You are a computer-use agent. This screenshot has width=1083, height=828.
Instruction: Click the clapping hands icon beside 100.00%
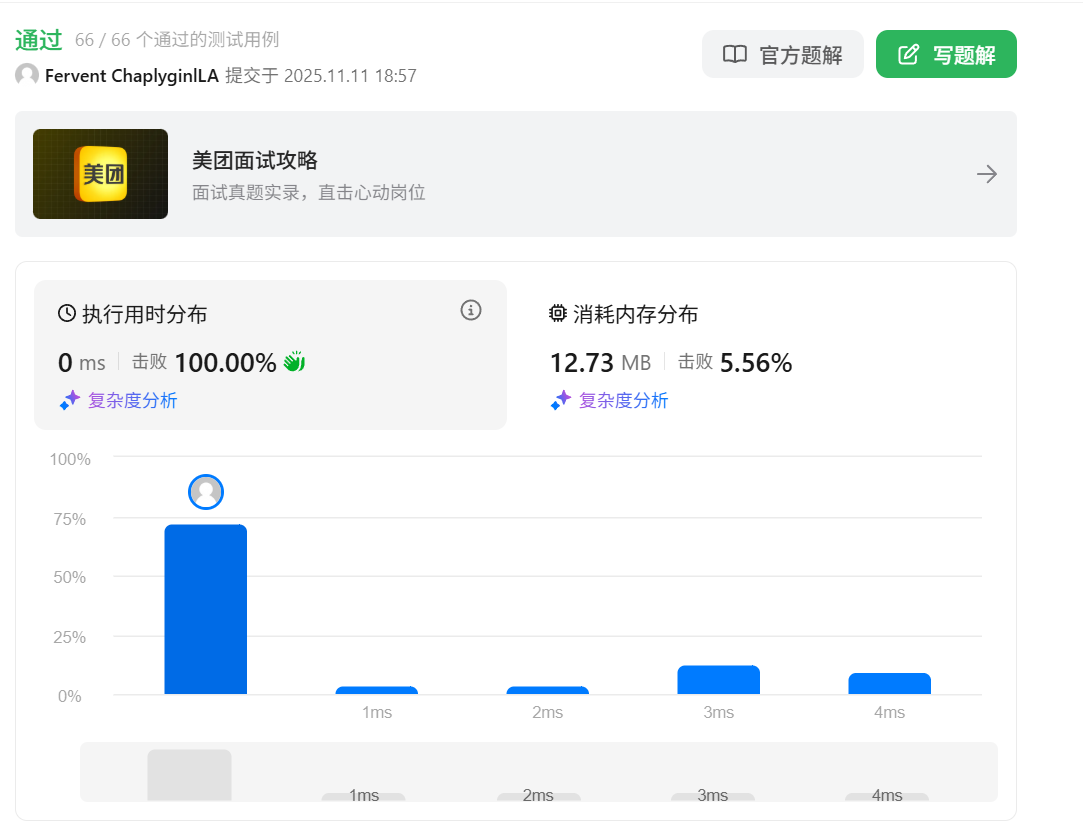(294, 361)
